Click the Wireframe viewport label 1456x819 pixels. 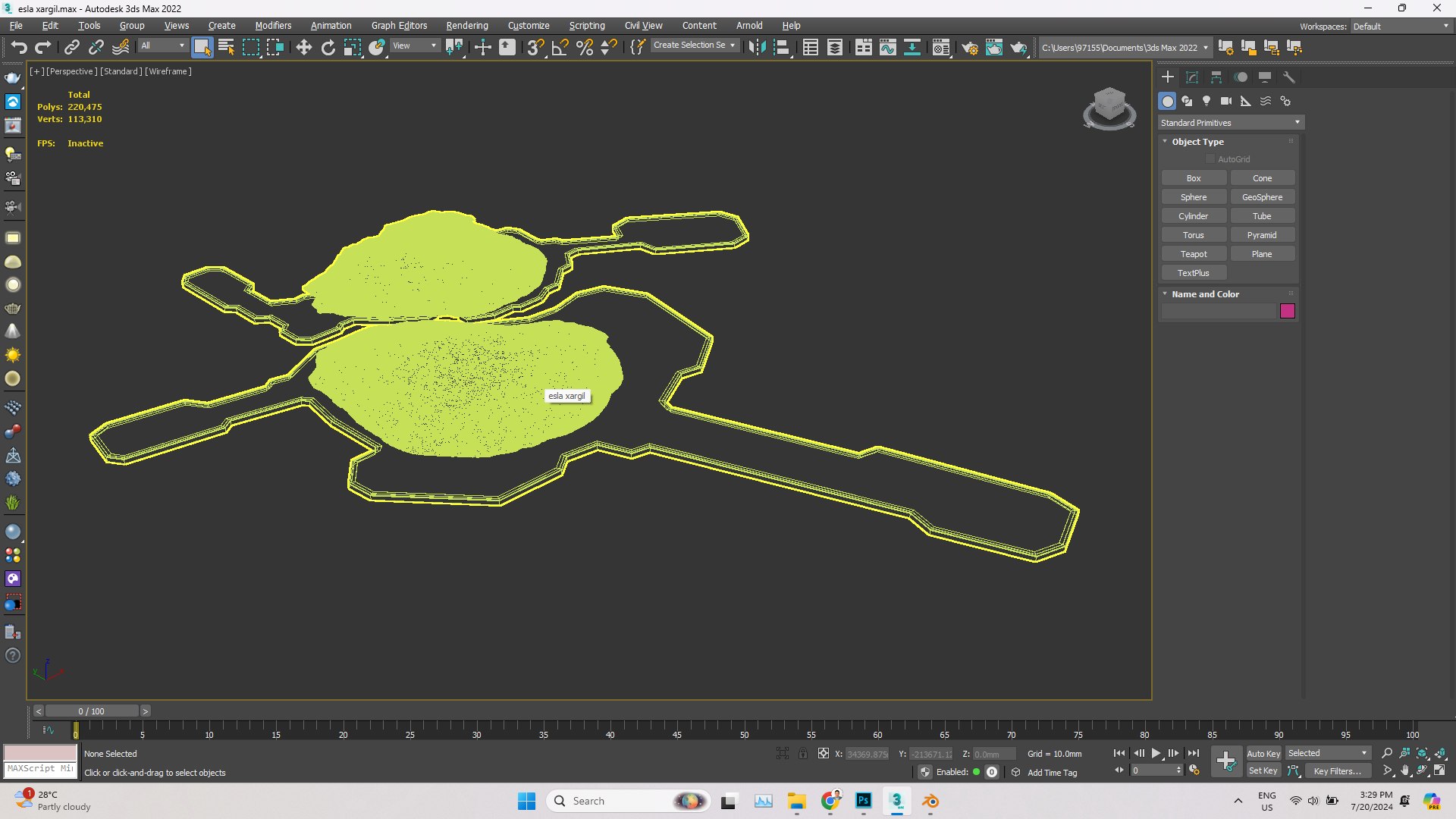(168, 71)
